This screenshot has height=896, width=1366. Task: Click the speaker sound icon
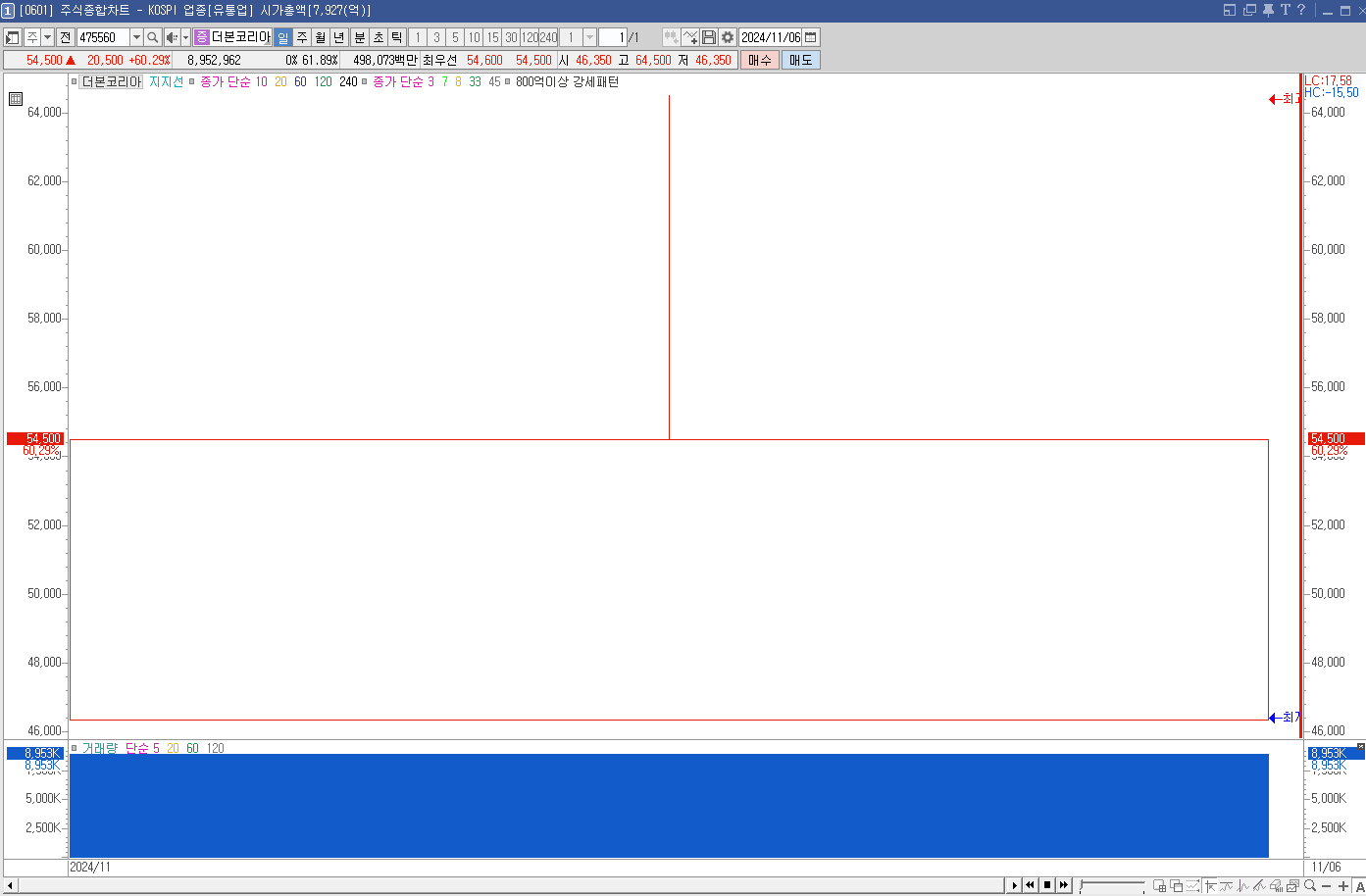coord(171,37)
